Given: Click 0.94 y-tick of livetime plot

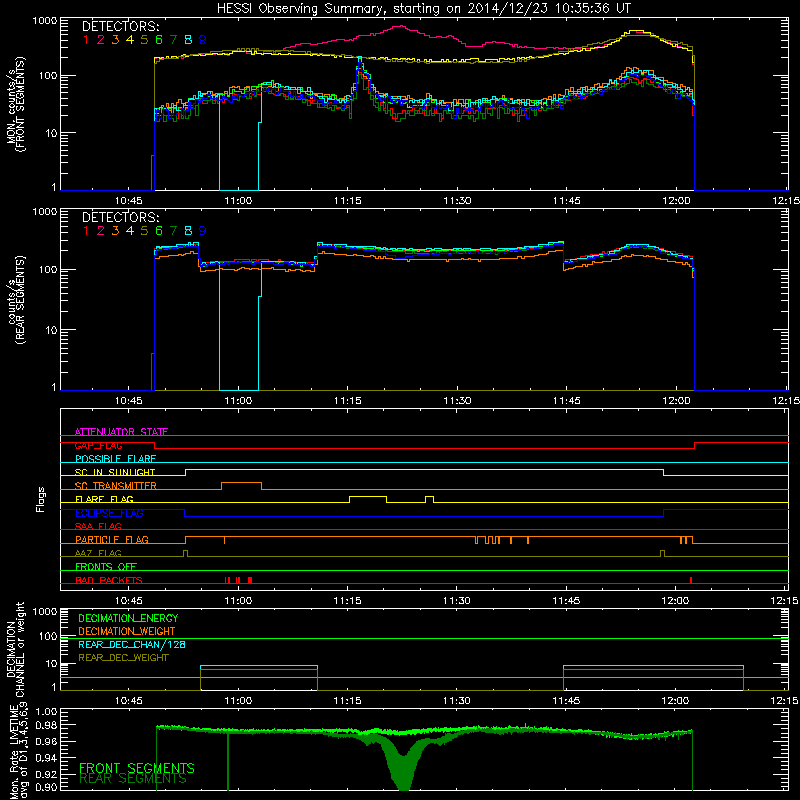Looking at the screenshot, I should 46,757.
